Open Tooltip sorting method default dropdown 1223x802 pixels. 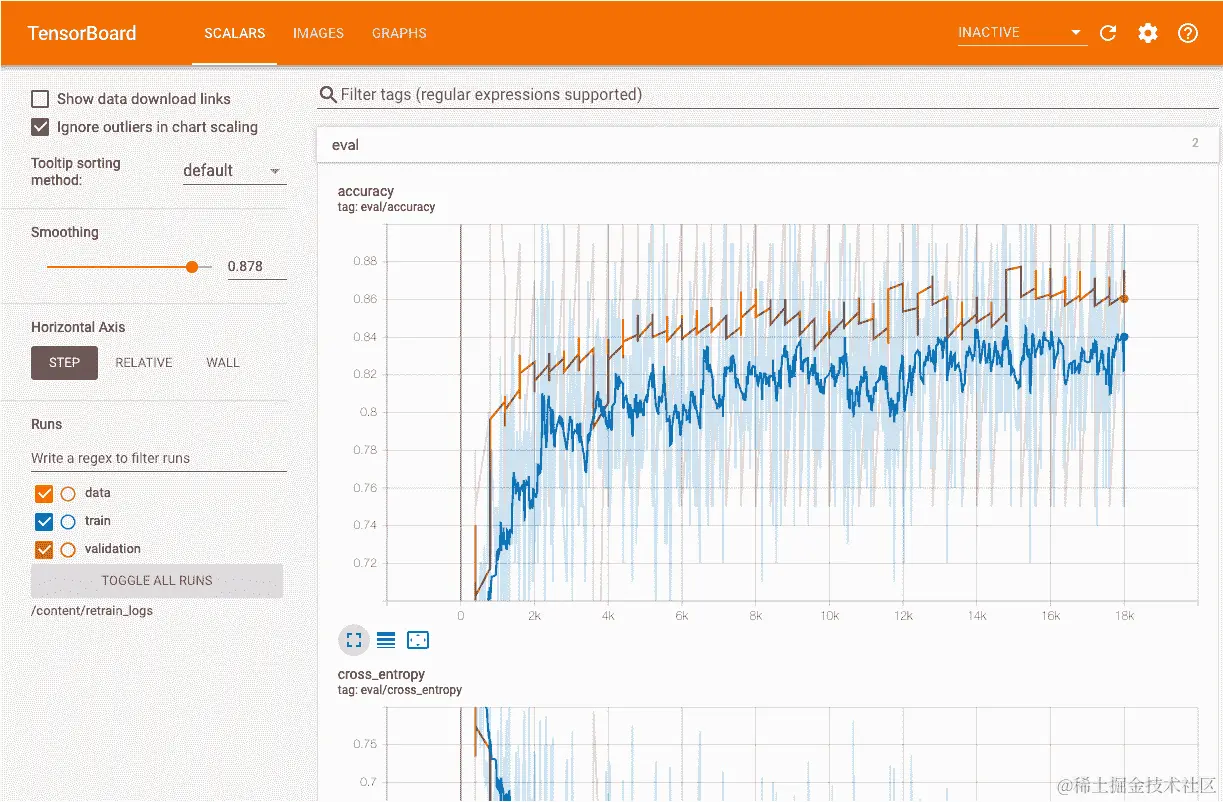234,171
